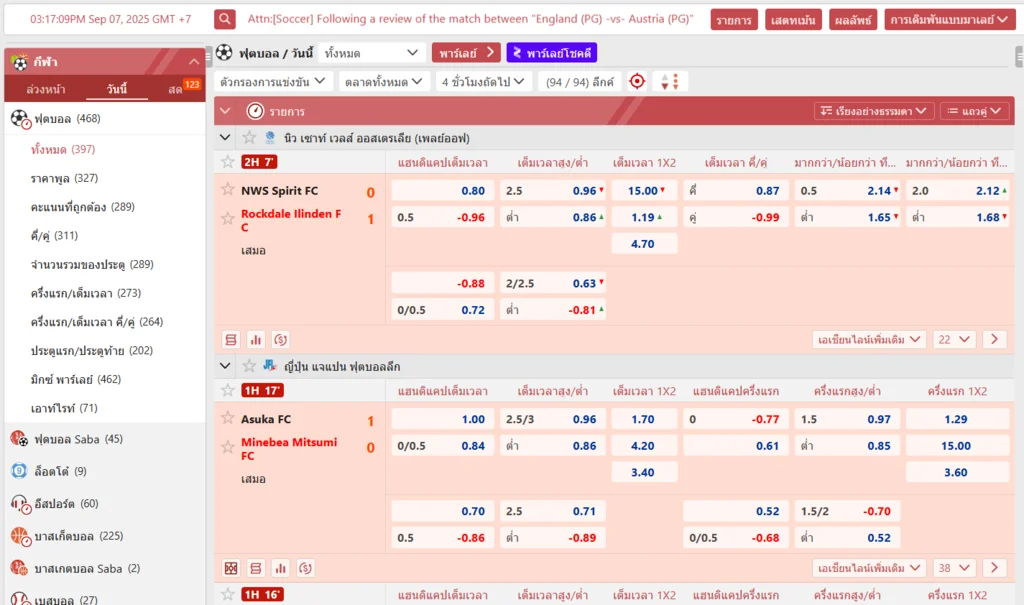This screenshot has width=1024, height=605.
Task: Select มิกซ์ พาร์เลย์ (462) in sidebar
Action: tap(75, 379)
